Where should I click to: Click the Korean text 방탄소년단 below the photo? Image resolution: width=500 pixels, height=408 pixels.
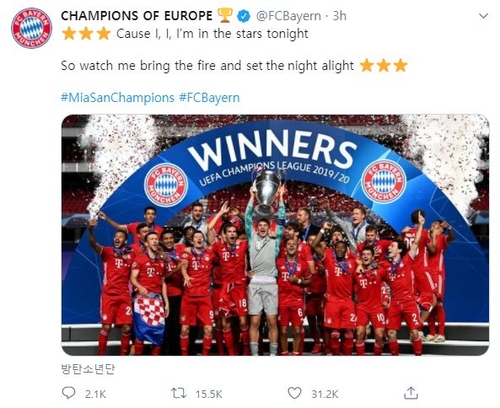[x=88, y=369]
